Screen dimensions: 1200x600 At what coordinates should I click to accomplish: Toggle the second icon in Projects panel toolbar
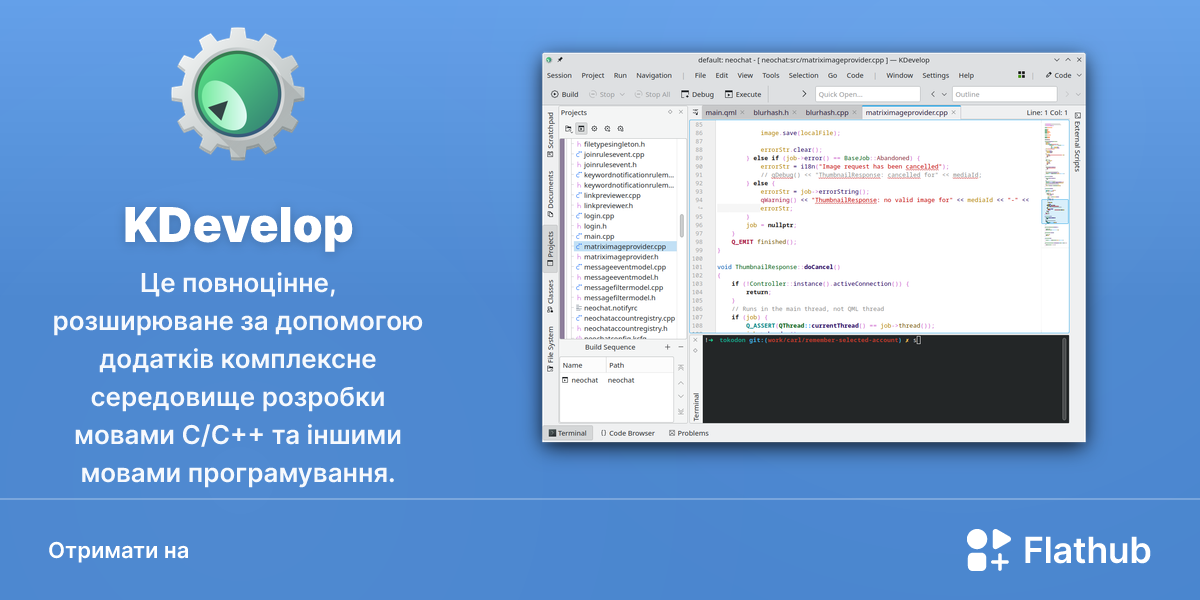pos(581,128)
